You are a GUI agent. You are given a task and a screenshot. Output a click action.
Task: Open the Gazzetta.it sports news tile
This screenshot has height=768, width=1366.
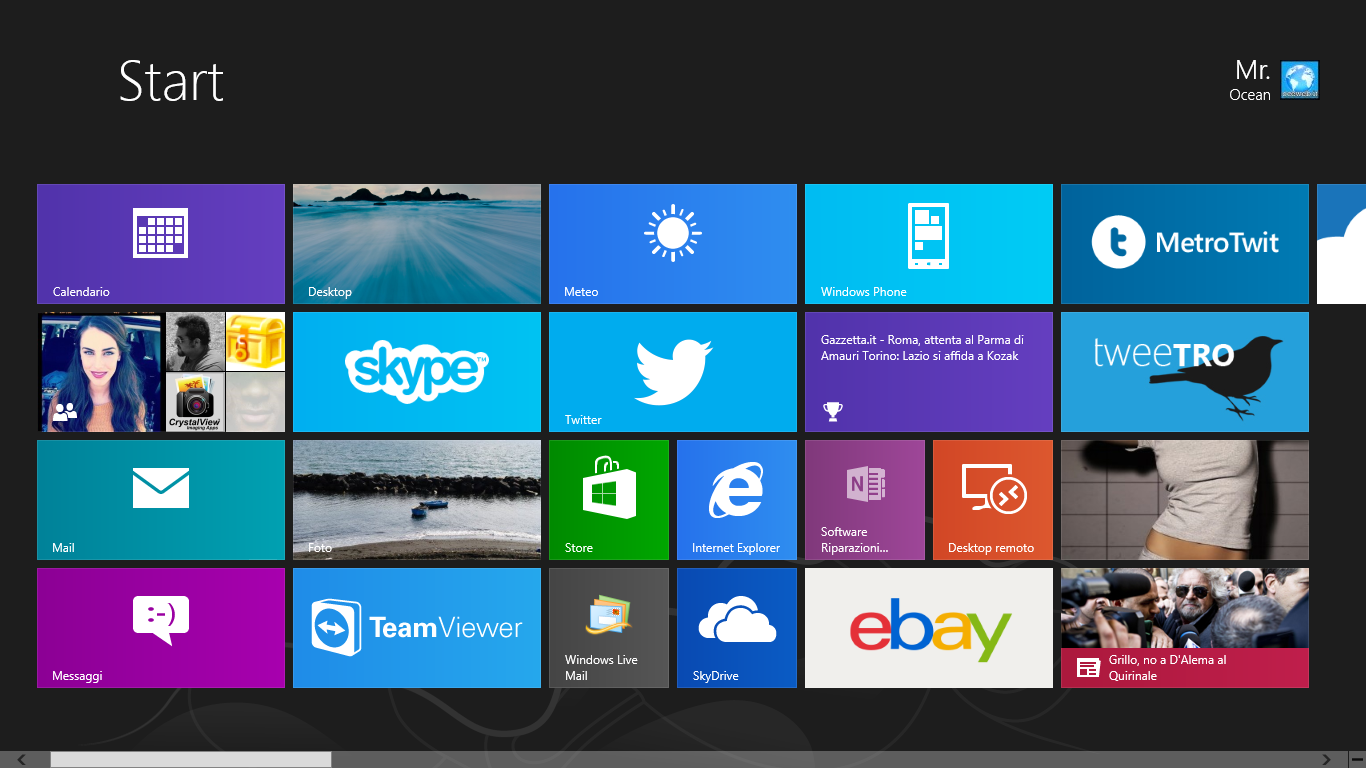(929, 372)
